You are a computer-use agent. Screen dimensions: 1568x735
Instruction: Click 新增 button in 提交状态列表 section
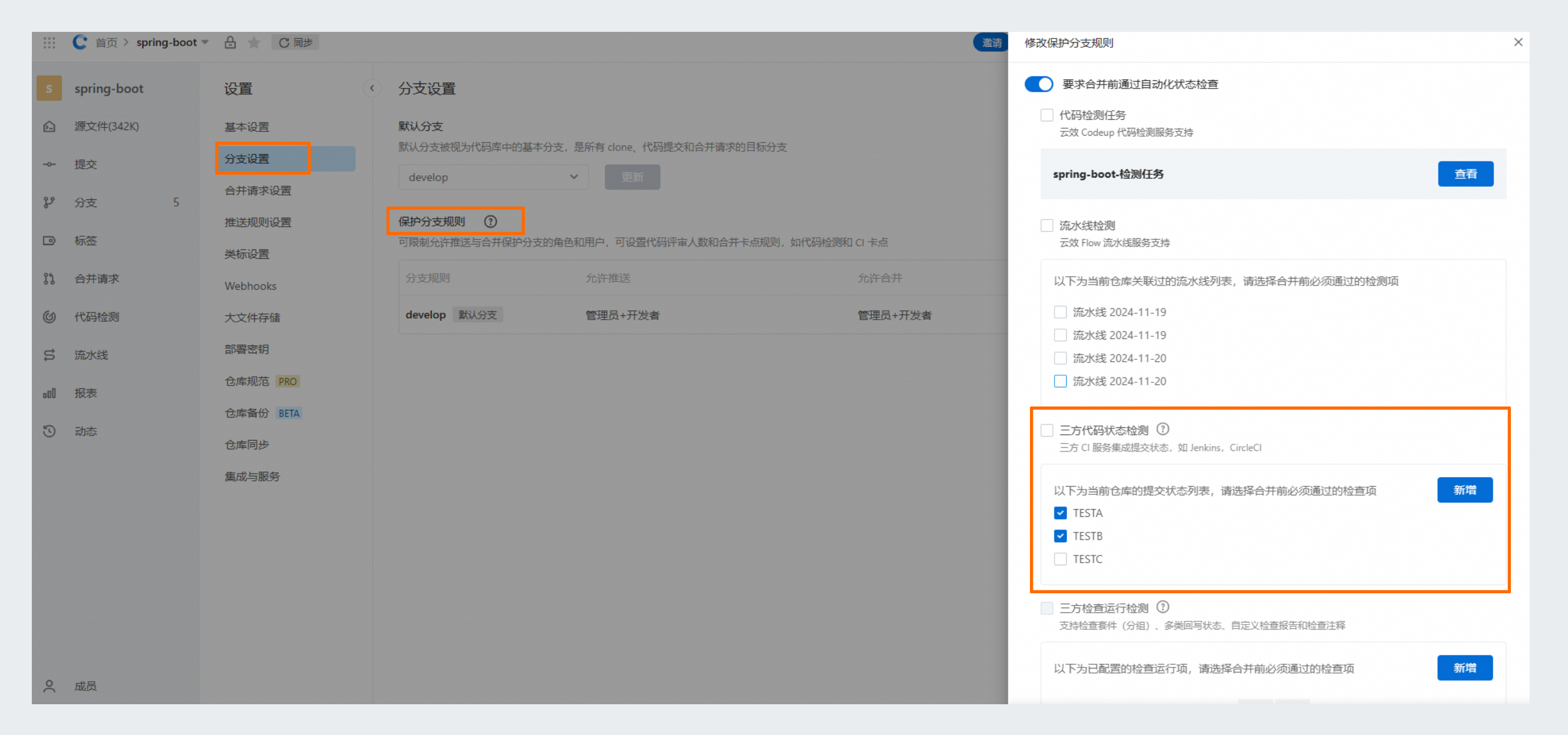pyautogui.click(x=1465, y=490)
